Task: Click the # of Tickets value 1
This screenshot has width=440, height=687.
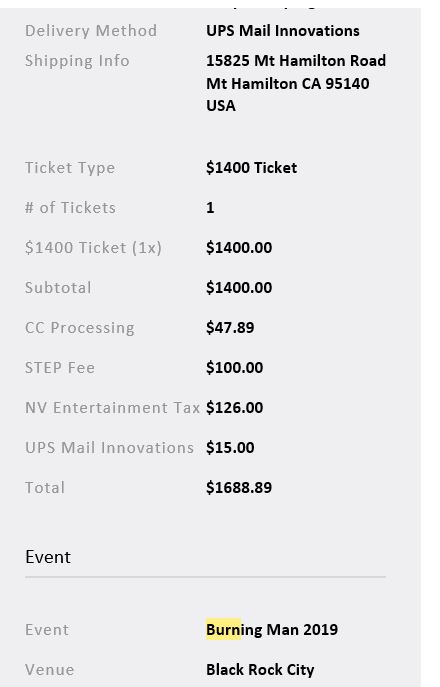Action: tap(210, 208)
